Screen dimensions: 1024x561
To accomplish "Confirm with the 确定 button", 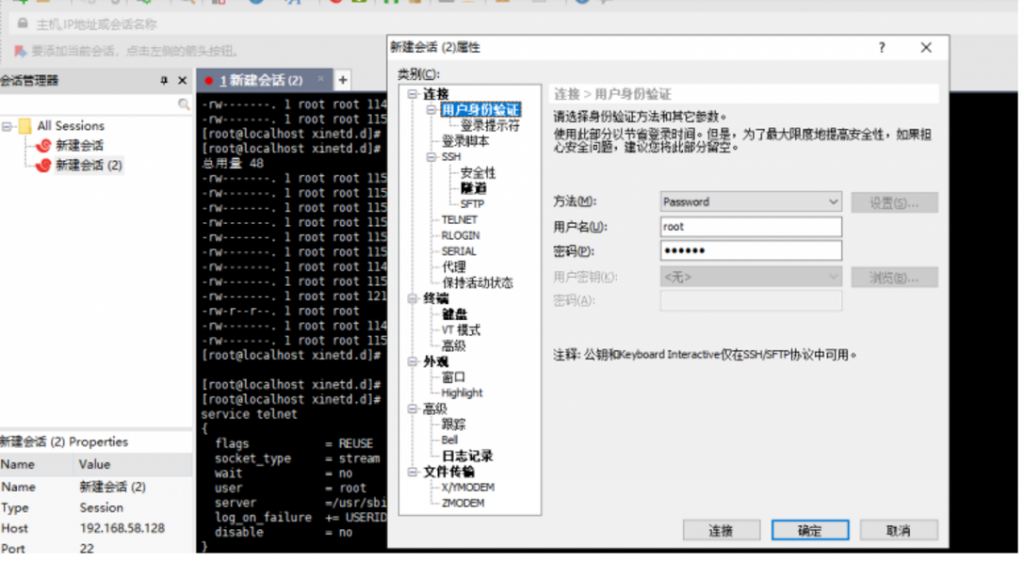I will click(809, 530).
